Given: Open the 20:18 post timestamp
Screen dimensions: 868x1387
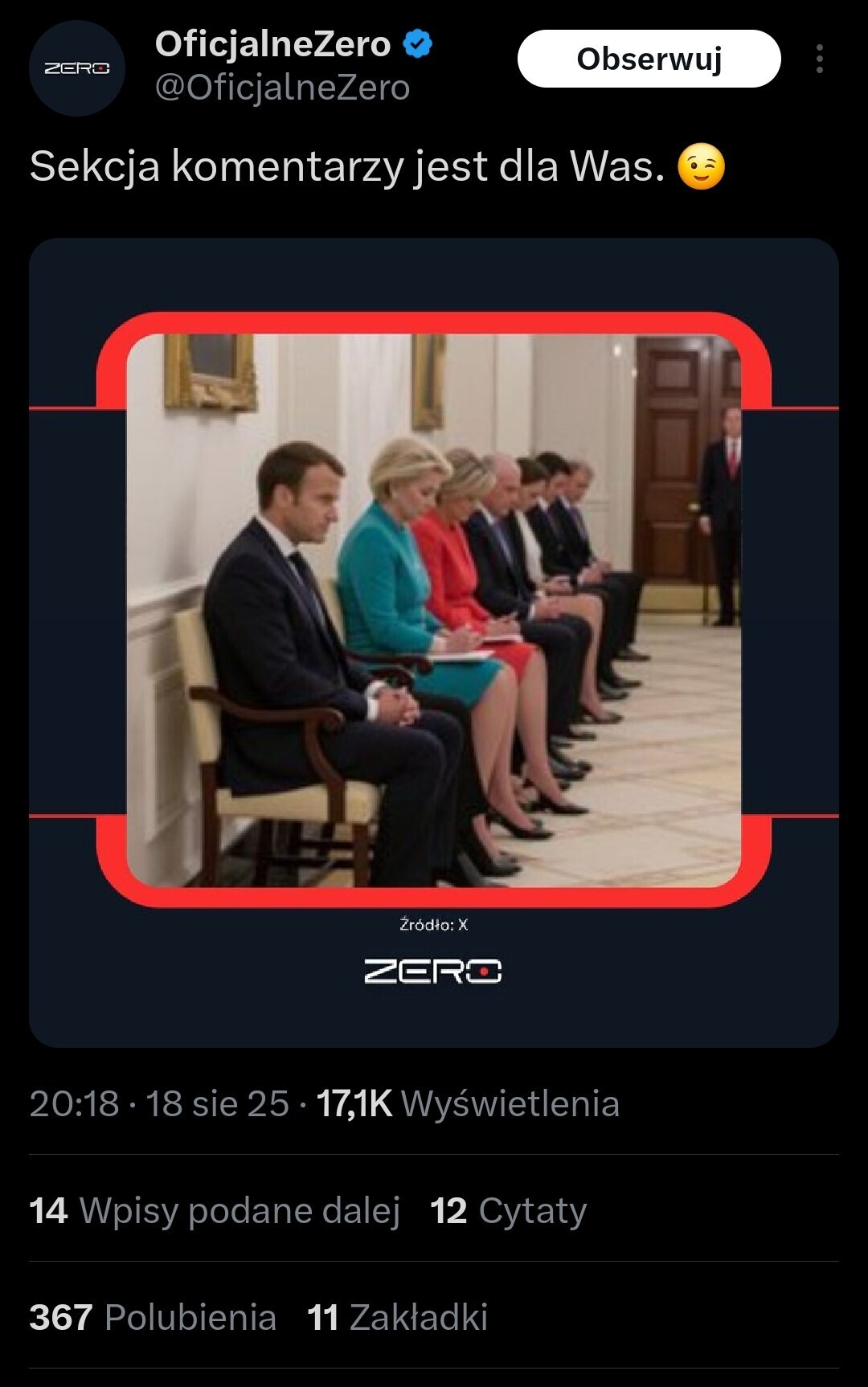Looking at the screenshot, I should [x=74, y=1103].
